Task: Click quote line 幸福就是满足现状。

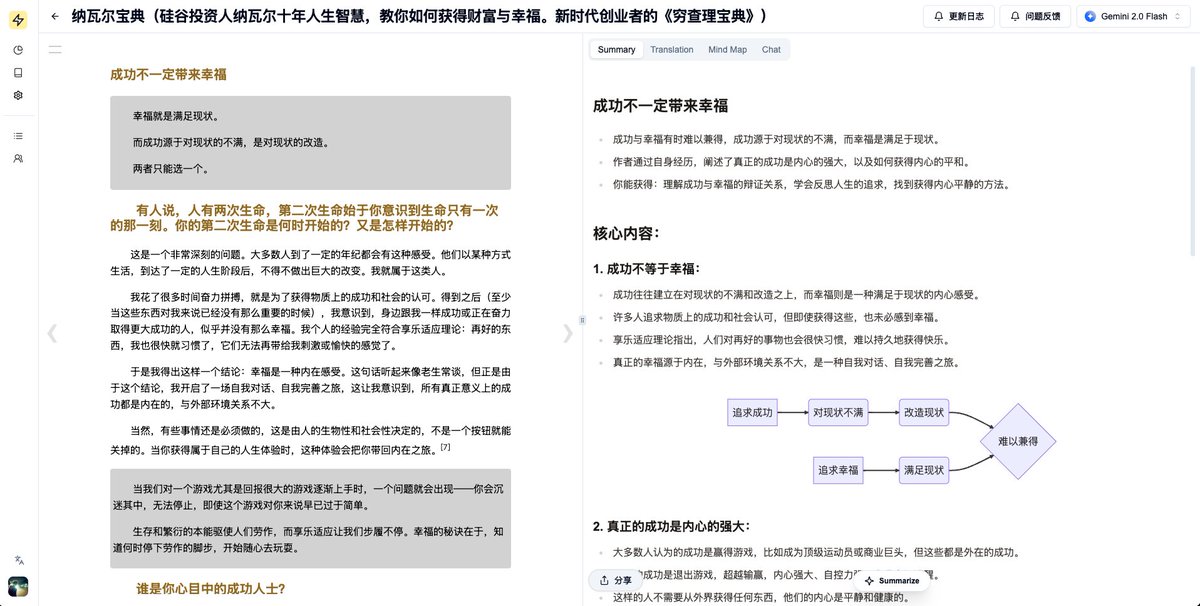Action: [x=176, y=116]
